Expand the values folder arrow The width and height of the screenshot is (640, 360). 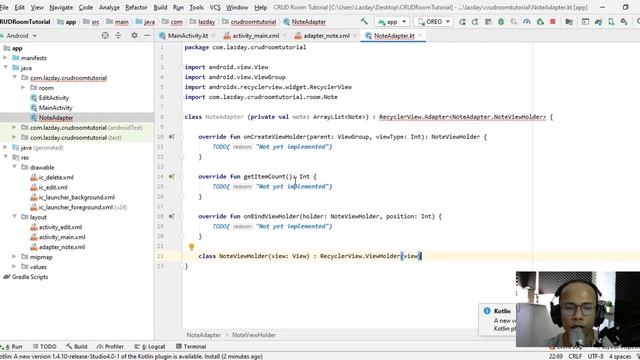pos(14,267)
